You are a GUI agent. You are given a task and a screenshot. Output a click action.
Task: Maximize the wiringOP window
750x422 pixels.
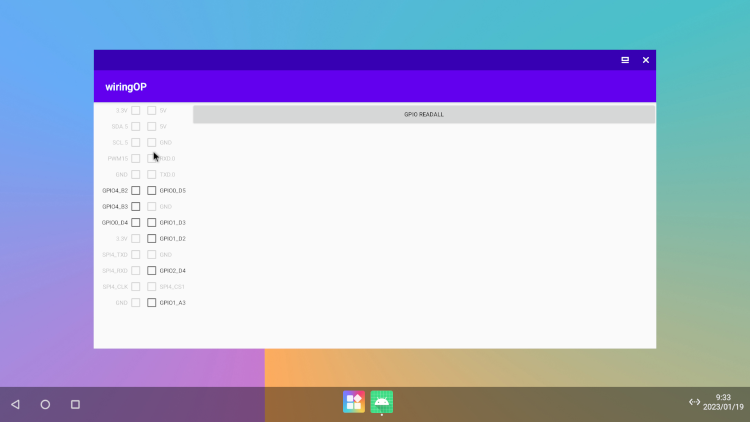(625, 60)
